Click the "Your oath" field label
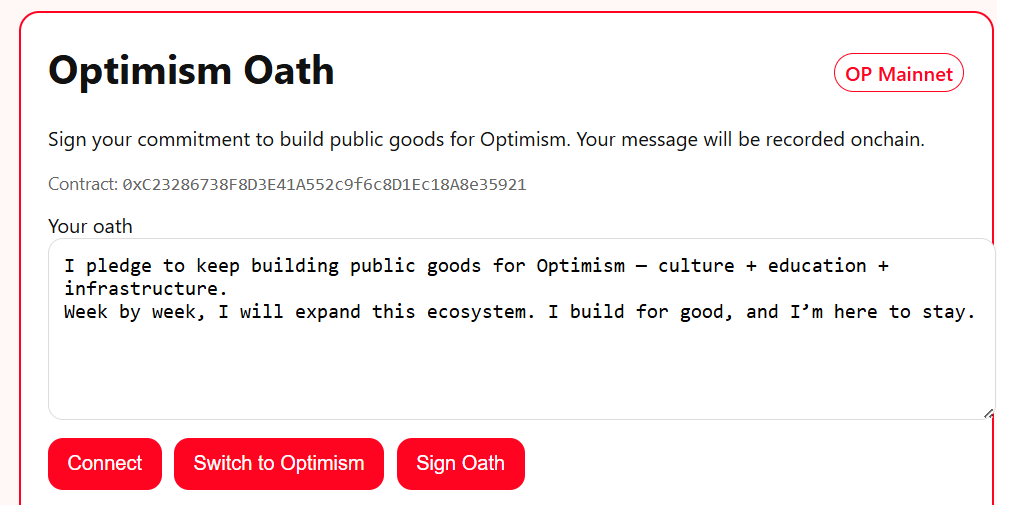 pos(90,226)
